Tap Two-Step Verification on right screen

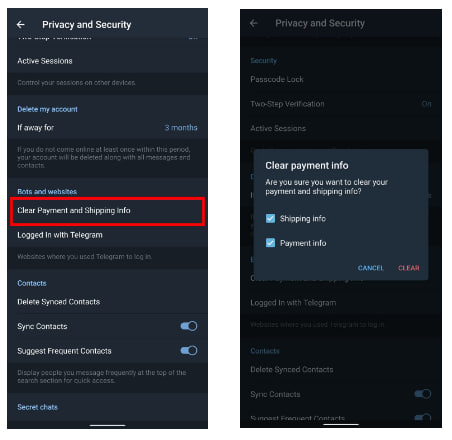(x=341, y=104)
